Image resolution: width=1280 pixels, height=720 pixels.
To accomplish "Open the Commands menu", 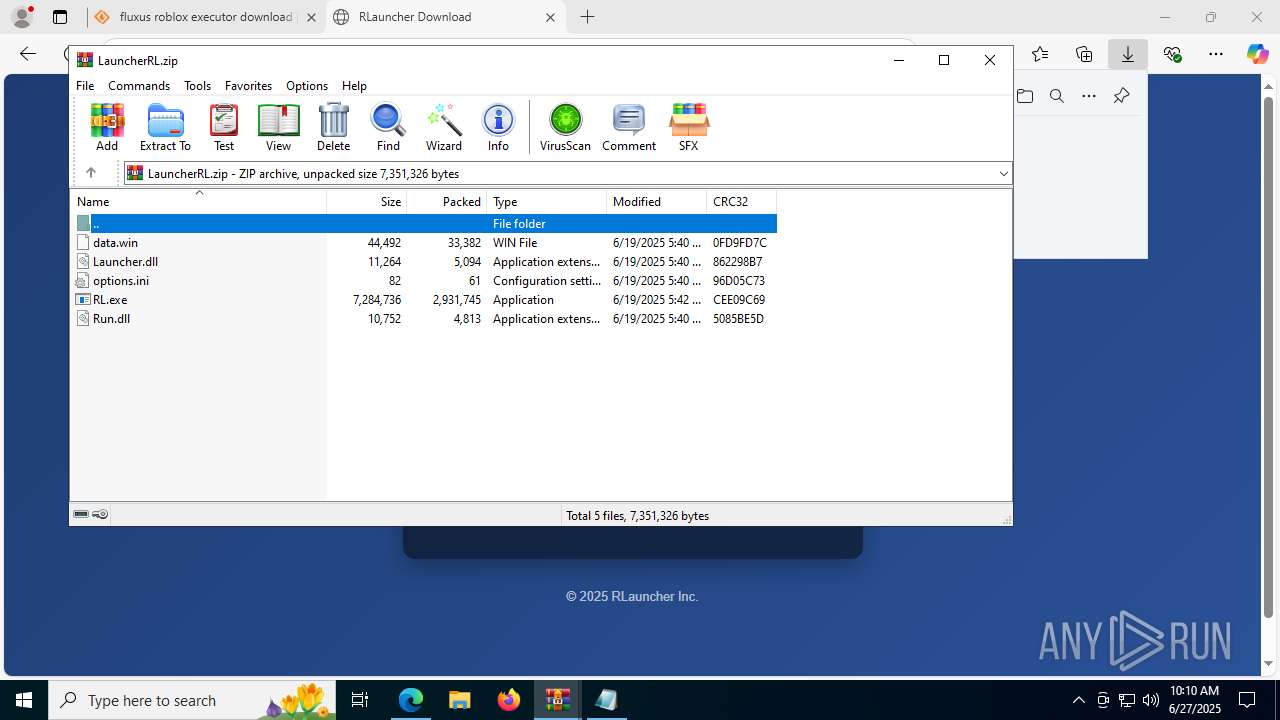I will pyautogui.click(x=139, y=86).
